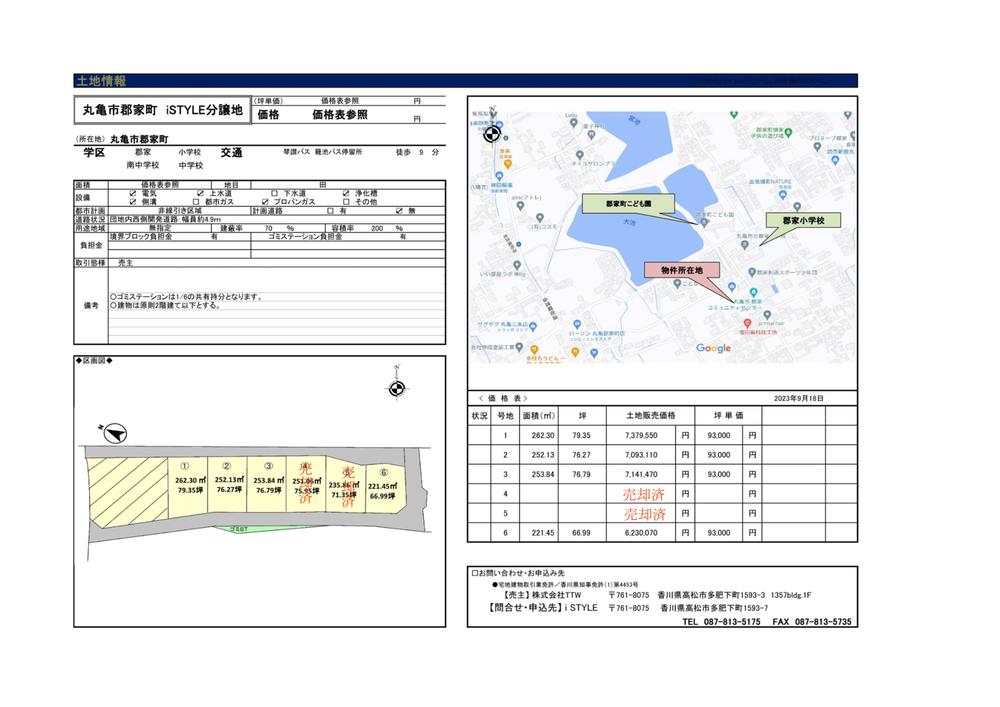The width and height of the screenshot is (1000, 707).
Task: Check the 下水道 checkbox
Action: [274, 193]
